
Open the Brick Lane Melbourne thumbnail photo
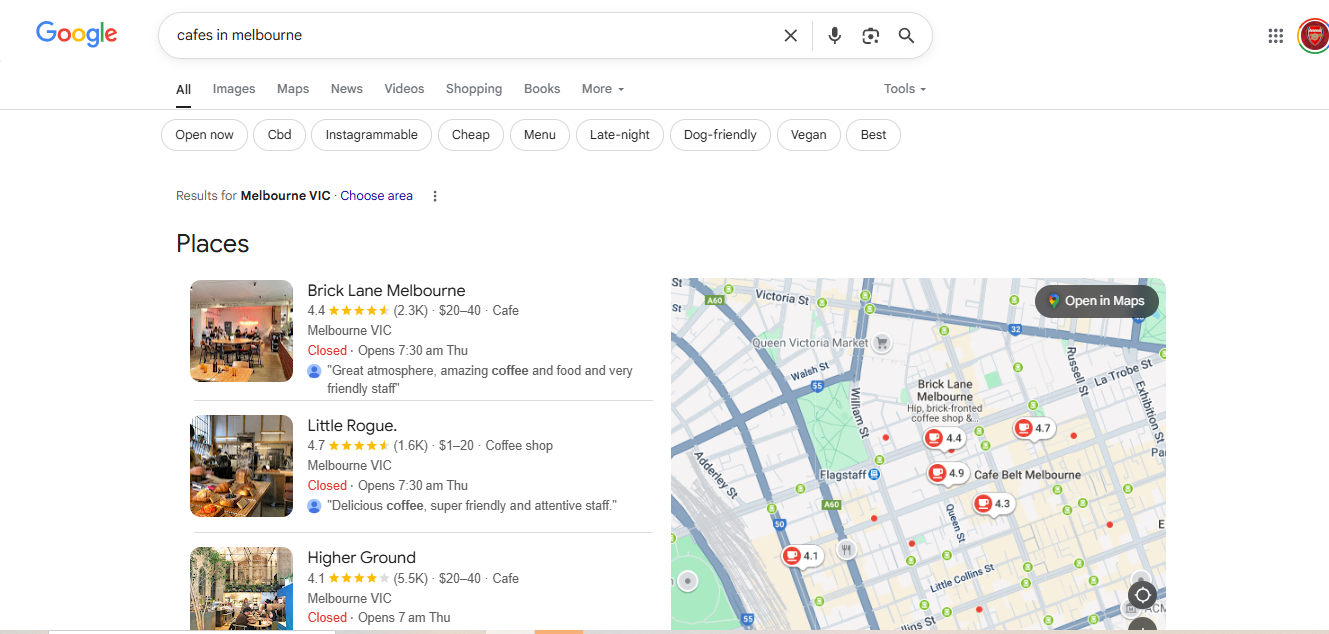coord(241,331)
